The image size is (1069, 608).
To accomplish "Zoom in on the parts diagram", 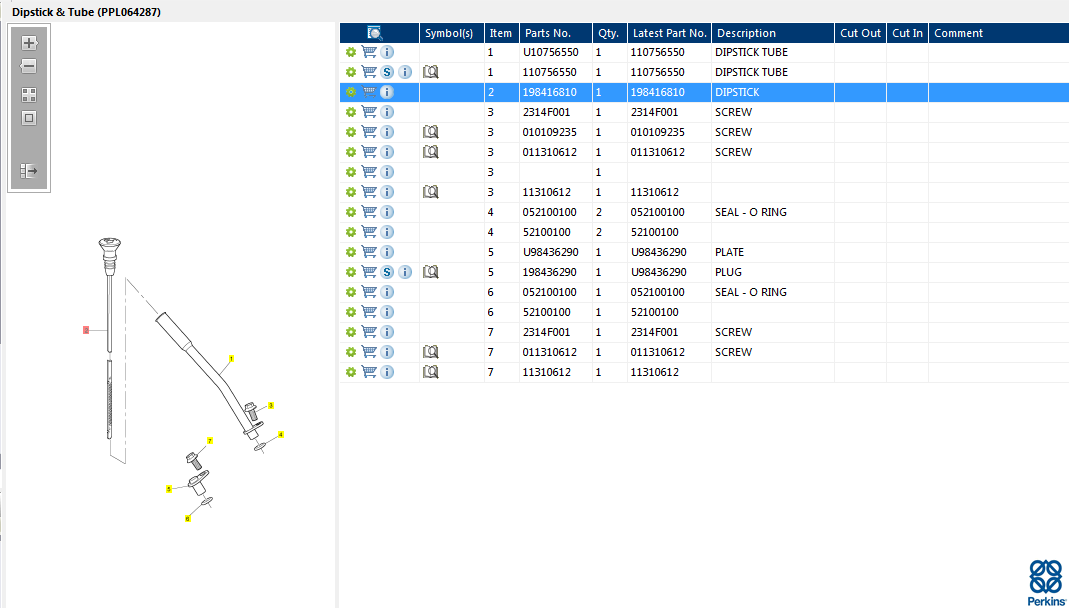I will pos(29,43).
